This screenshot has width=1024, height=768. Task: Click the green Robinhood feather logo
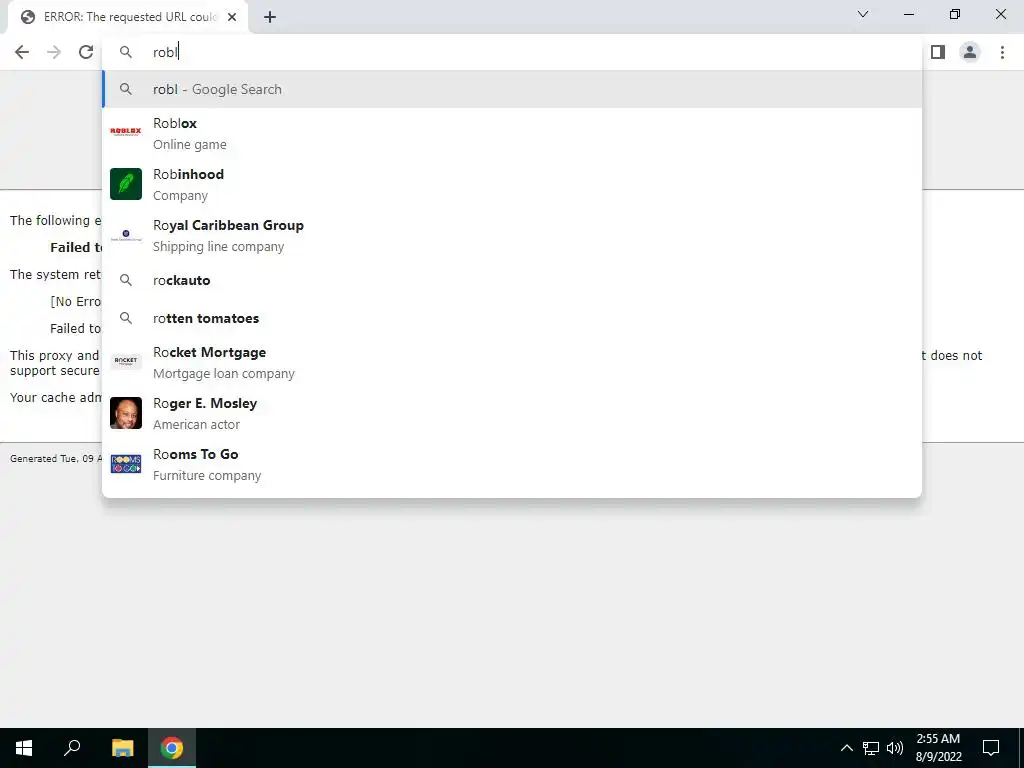click(x=126, y=184)
